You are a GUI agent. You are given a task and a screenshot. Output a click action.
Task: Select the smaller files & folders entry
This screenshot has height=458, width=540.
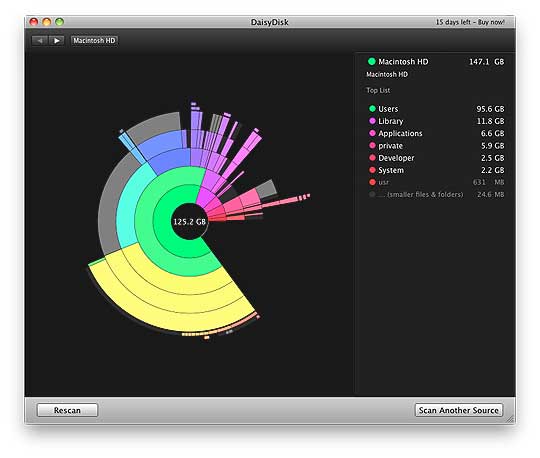coord(436,195)
